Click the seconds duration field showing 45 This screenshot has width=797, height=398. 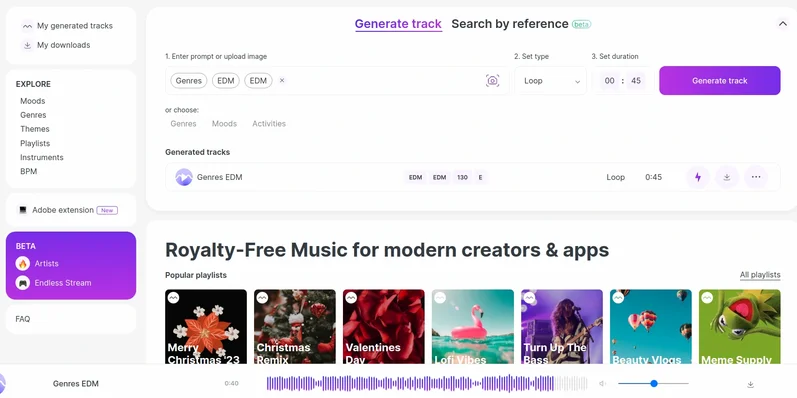[635, 80]
